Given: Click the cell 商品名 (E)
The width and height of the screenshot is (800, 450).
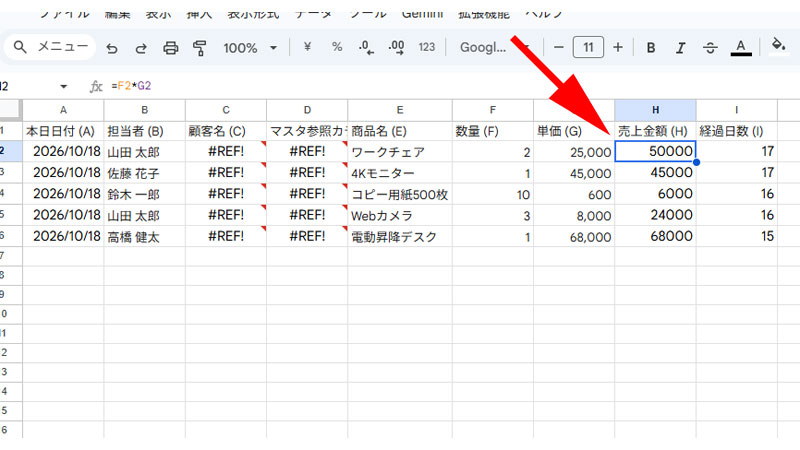Looking at the screenshot, I should 400,131.
